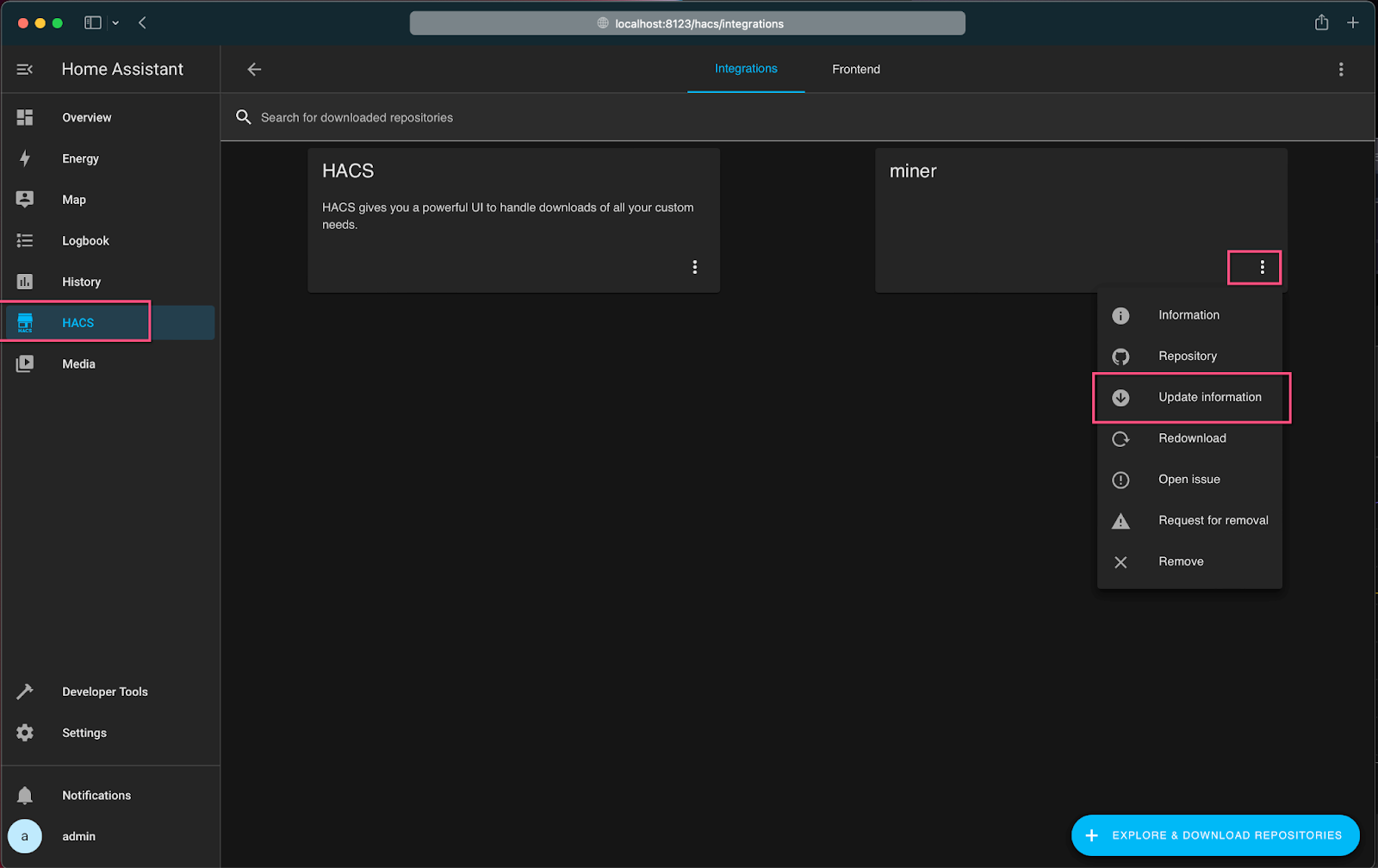
Task: Open the Media player icon
Action: tap(25, 364)
